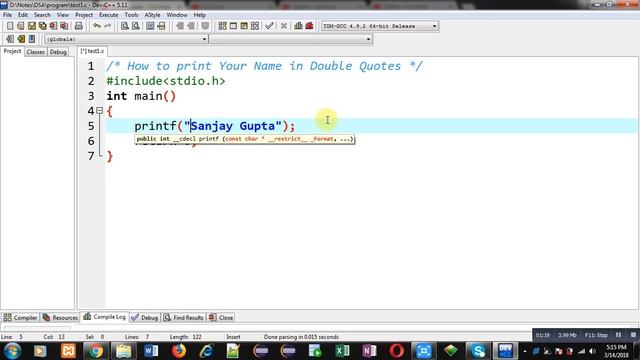Click the Find toolbar icon
Screen dimensions: 640x360
[x=124, y=26]
